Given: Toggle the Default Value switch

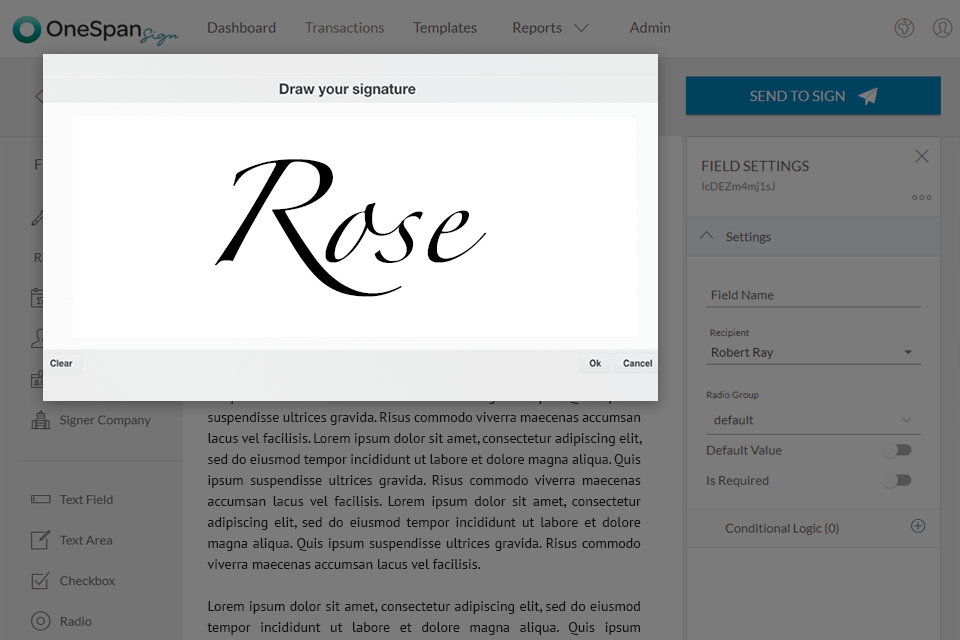Looking at the screenshot, I should pos(898,450).
